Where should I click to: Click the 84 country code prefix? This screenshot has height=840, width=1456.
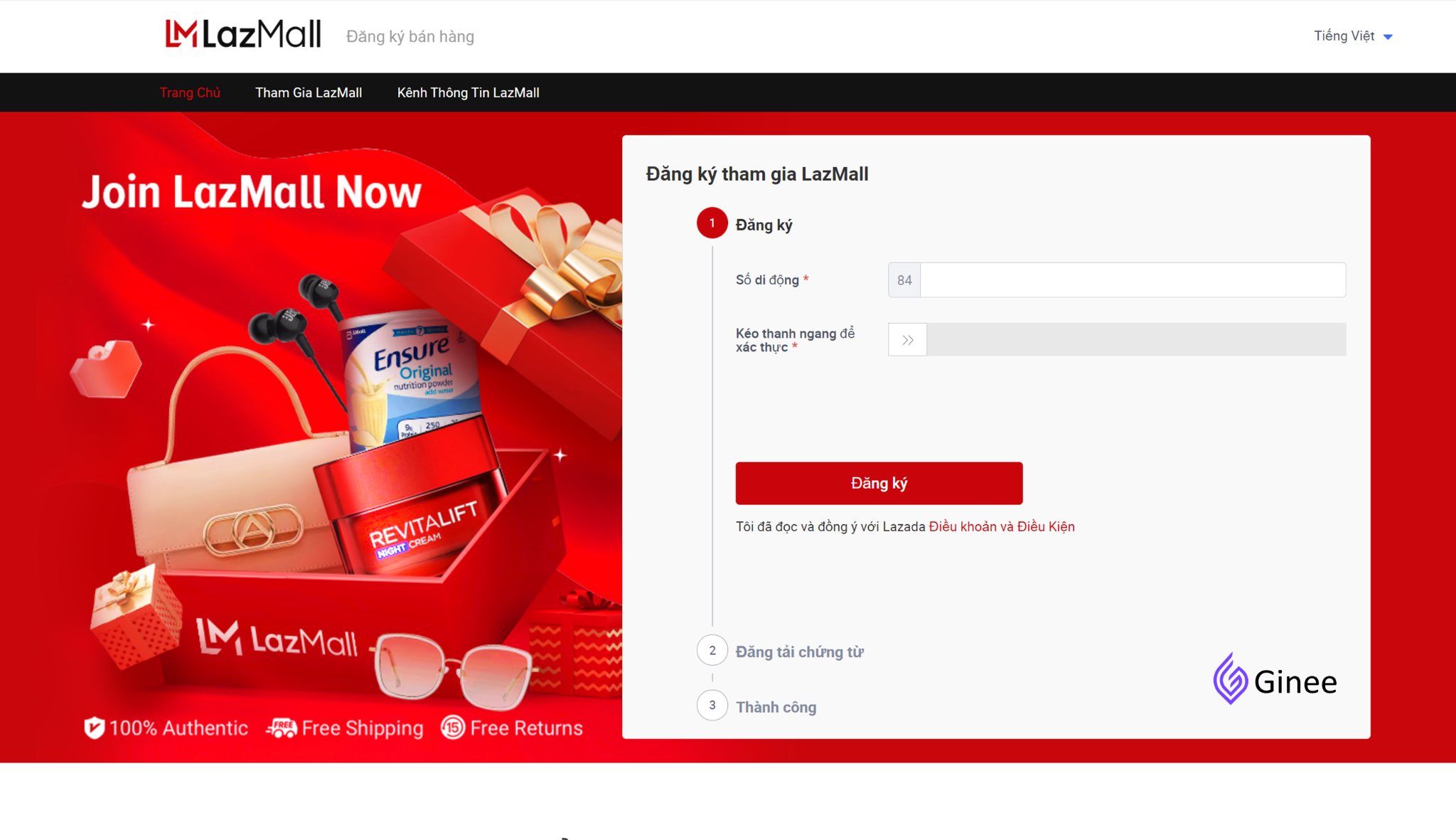tap(904, 280)
